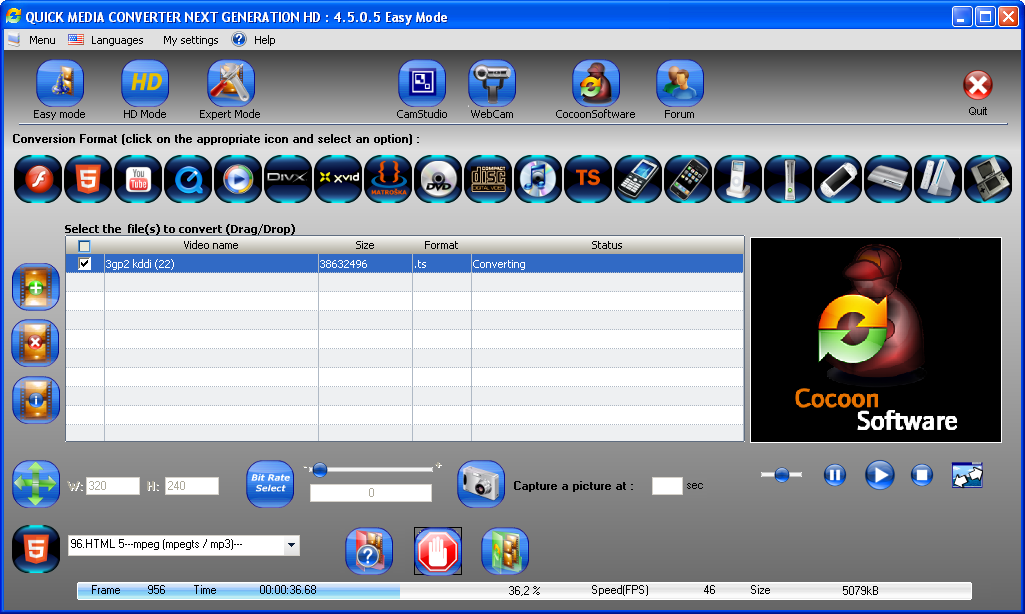
Task: Switch to Easy mode
Action: 59,83
